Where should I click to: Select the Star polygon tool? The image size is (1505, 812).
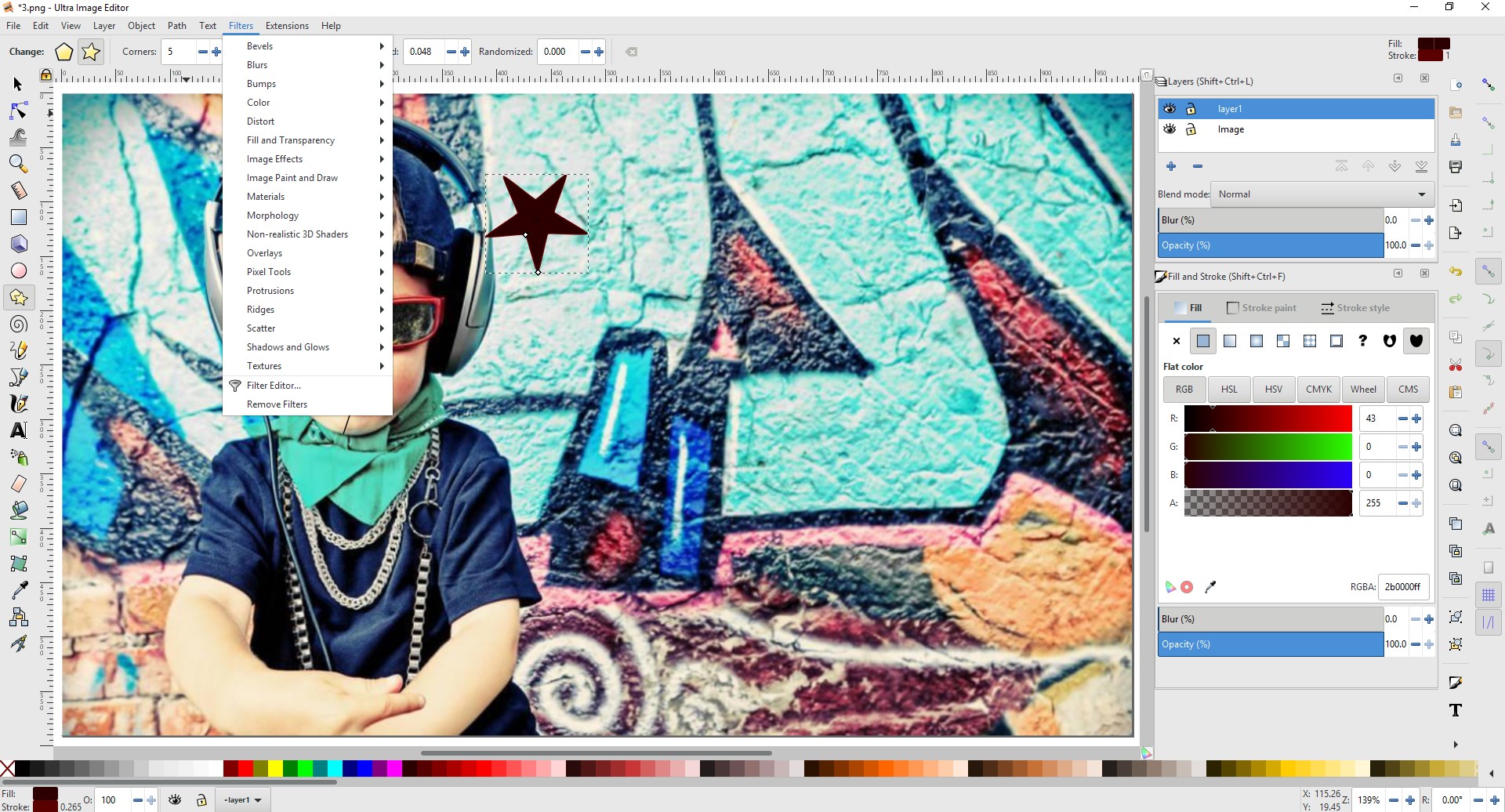tap(18, 297)
